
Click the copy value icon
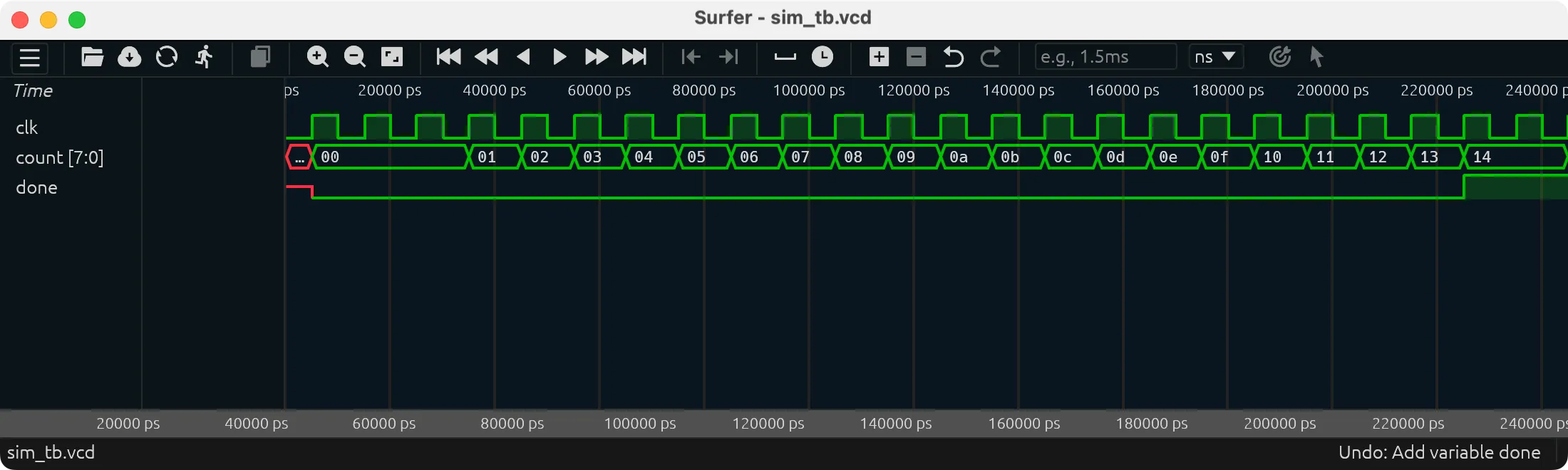(261, 57)
